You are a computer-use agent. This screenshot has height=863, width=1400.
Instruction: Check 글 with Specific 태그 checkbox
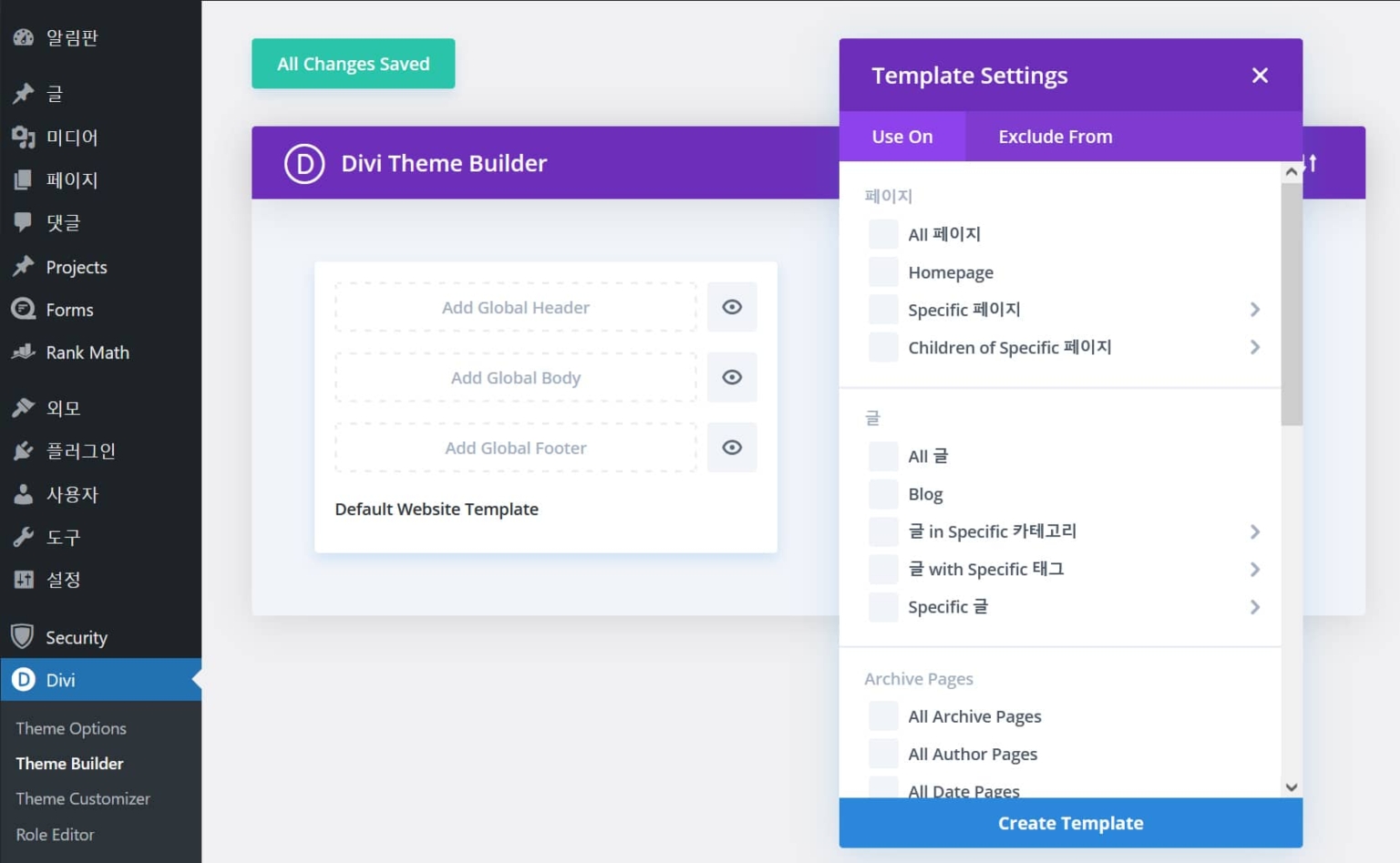tap(883, 570)
